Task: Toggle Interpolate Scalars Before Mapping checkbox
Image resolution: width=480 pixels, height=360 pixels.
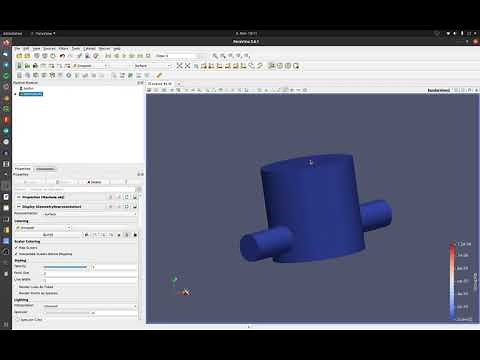Action: coord(16,254)
